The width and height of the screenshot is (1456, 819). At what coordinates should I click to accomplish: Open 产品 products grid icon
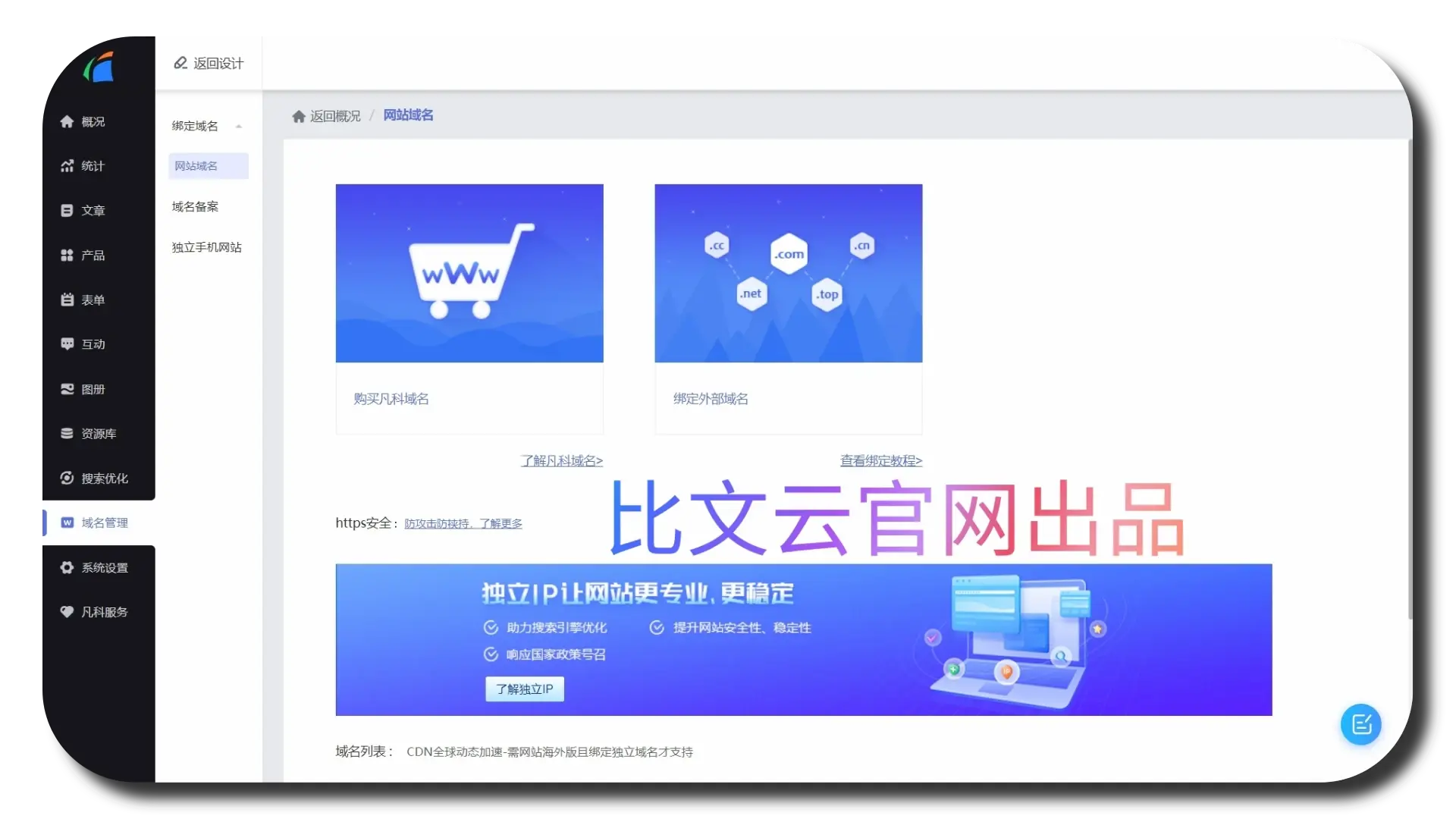tap(67, 256)
